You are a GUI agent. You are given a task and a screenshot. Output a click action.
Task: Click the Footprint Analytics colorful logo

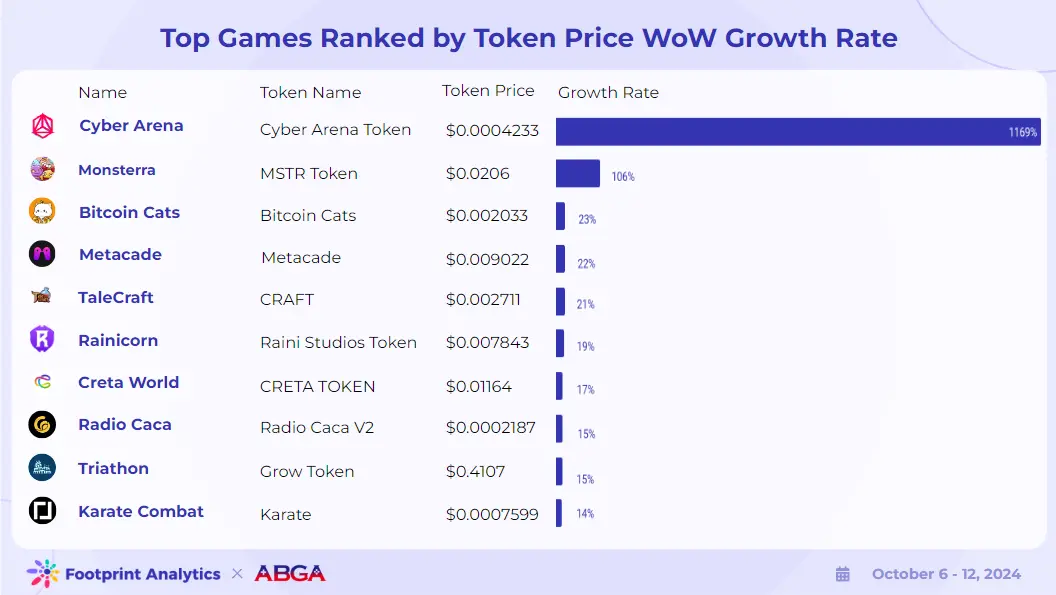(x=42, y=573)
